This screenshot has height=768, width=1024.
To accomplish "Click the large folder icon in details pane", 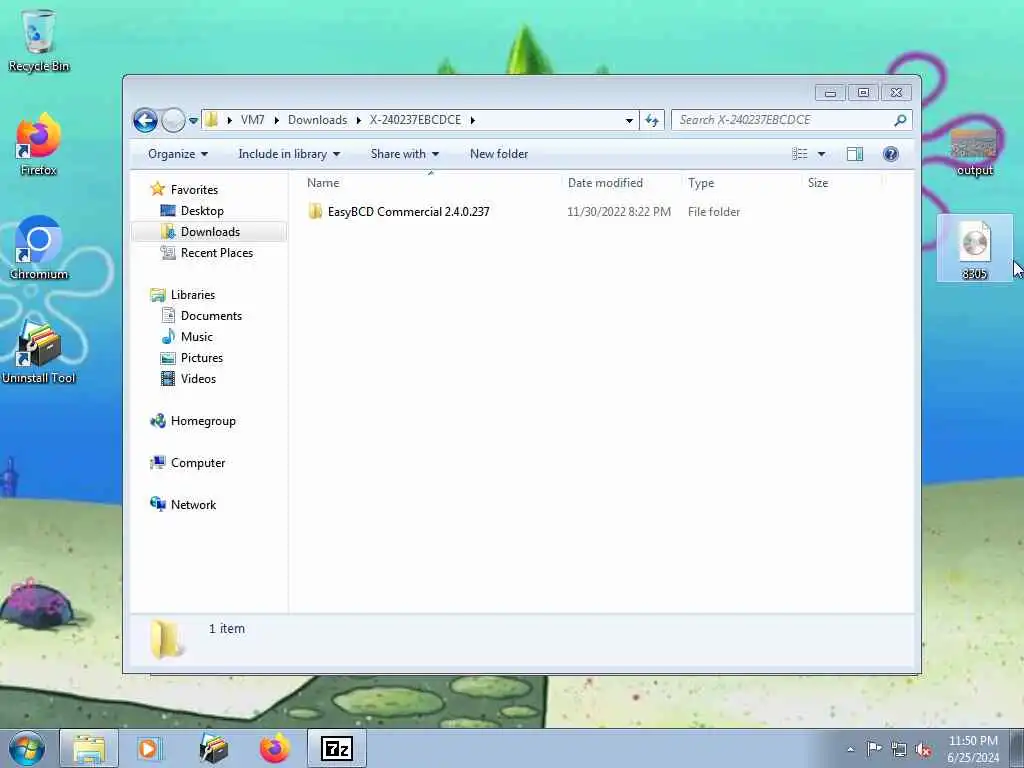I will click(x=167, y=639).
